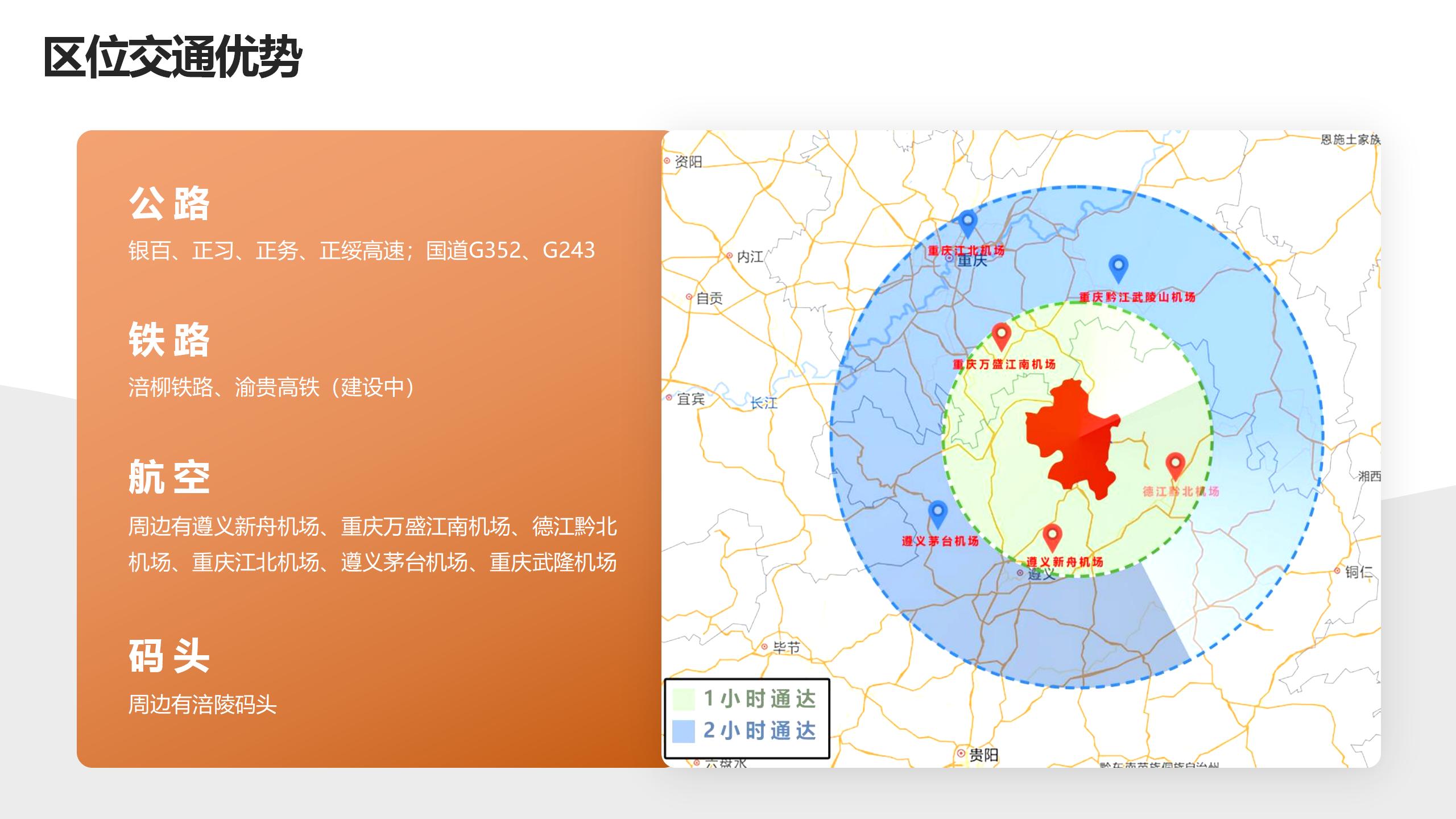This screenshot has width=1456, height=819.
Task: Click the 铁路 heading
Action: tap(169, 340)
